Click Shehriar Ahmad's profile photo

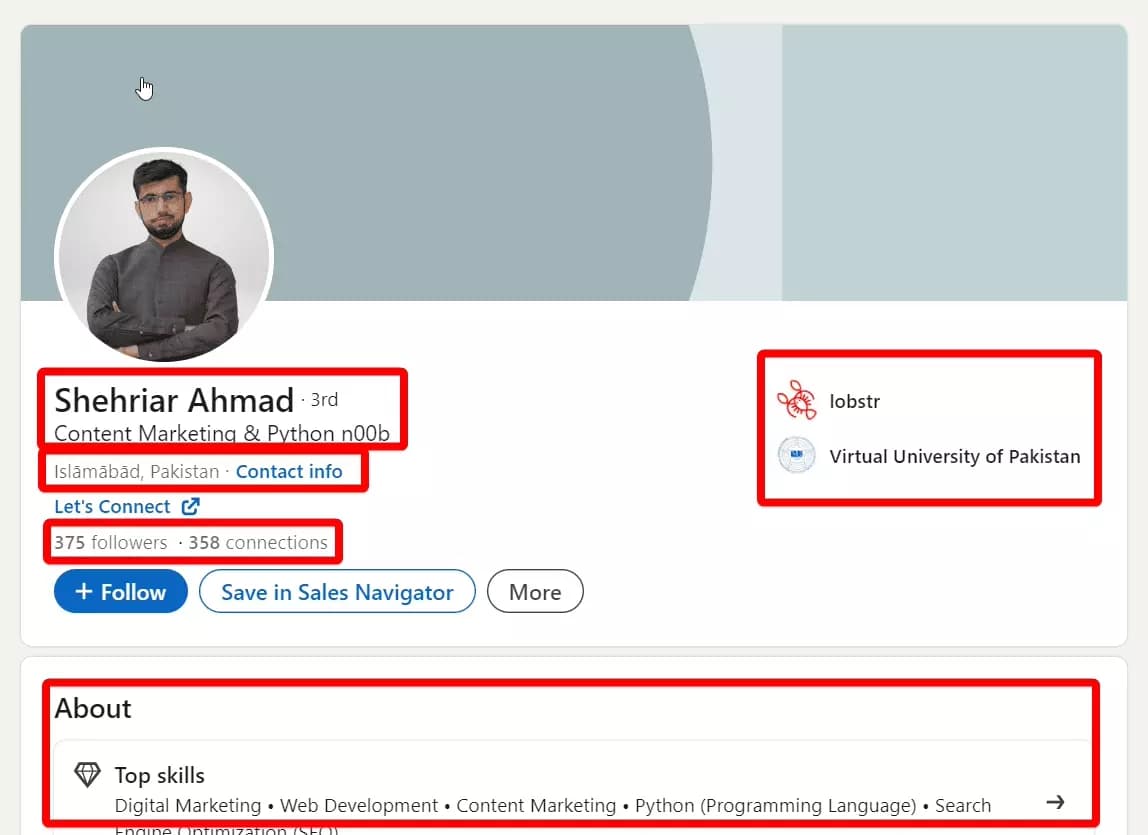163,257
